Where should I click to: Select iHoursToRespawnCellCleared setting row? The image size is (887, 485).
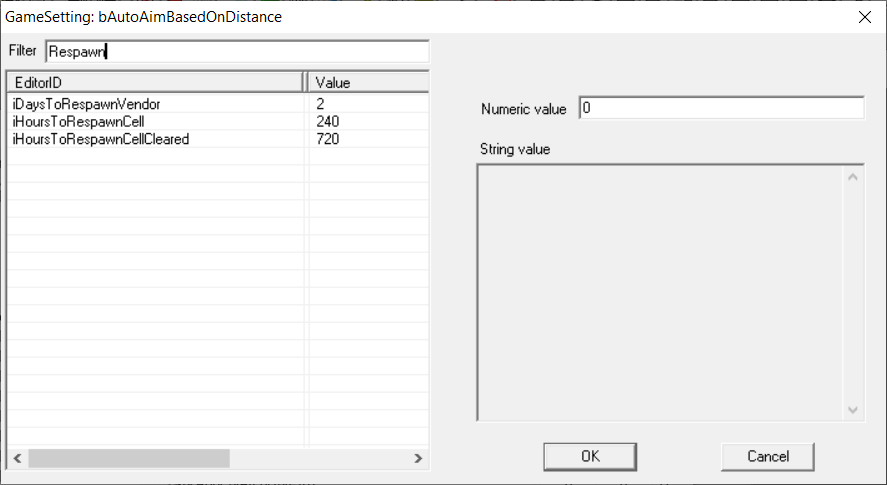(100, 139)
